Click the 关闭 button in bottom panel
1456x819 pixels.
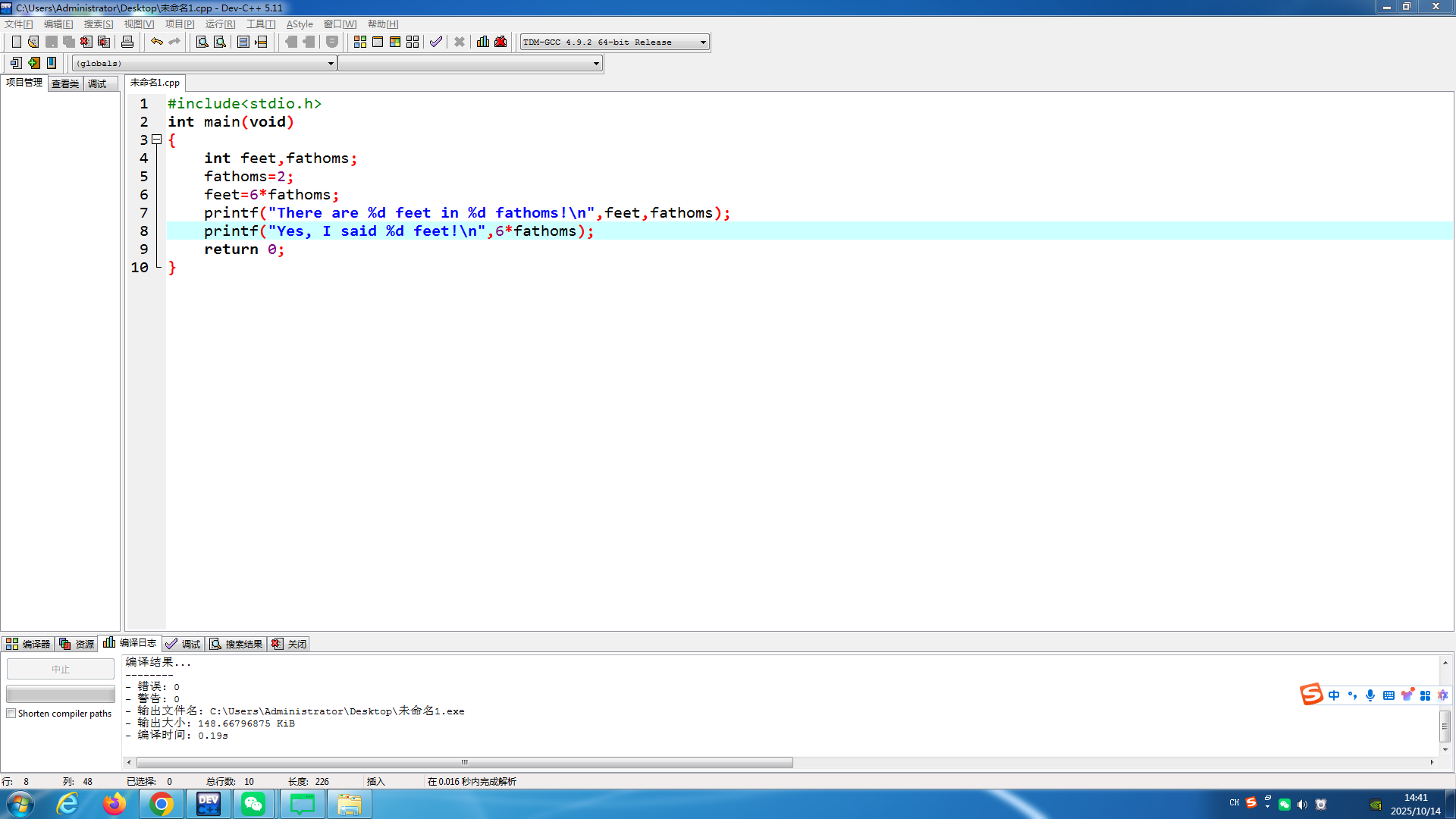(x=290, y=644)
